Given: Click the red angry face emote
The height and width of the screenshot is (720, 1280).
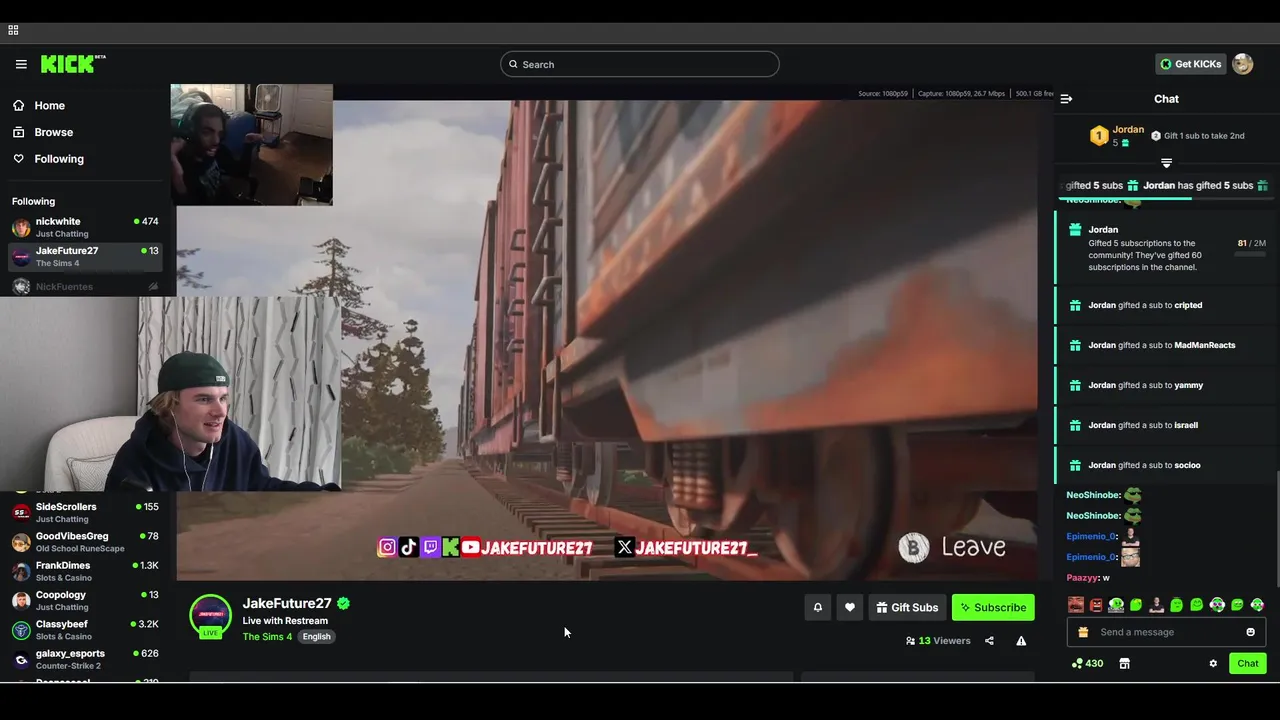Looking at the screenshot, I should click(1096, 605).
